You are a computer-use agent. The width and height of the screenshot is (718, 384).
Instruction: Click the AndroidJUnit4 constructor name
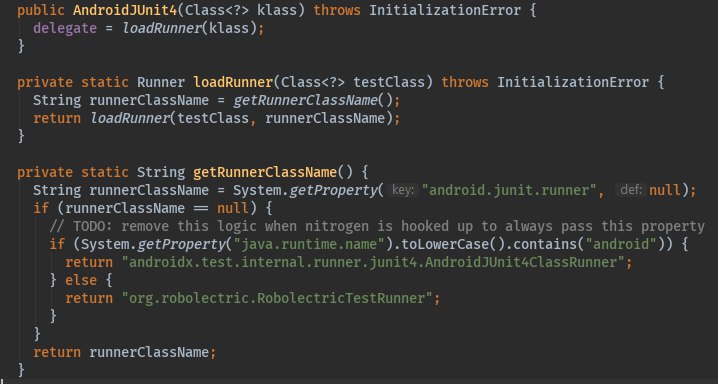[125, 10]
